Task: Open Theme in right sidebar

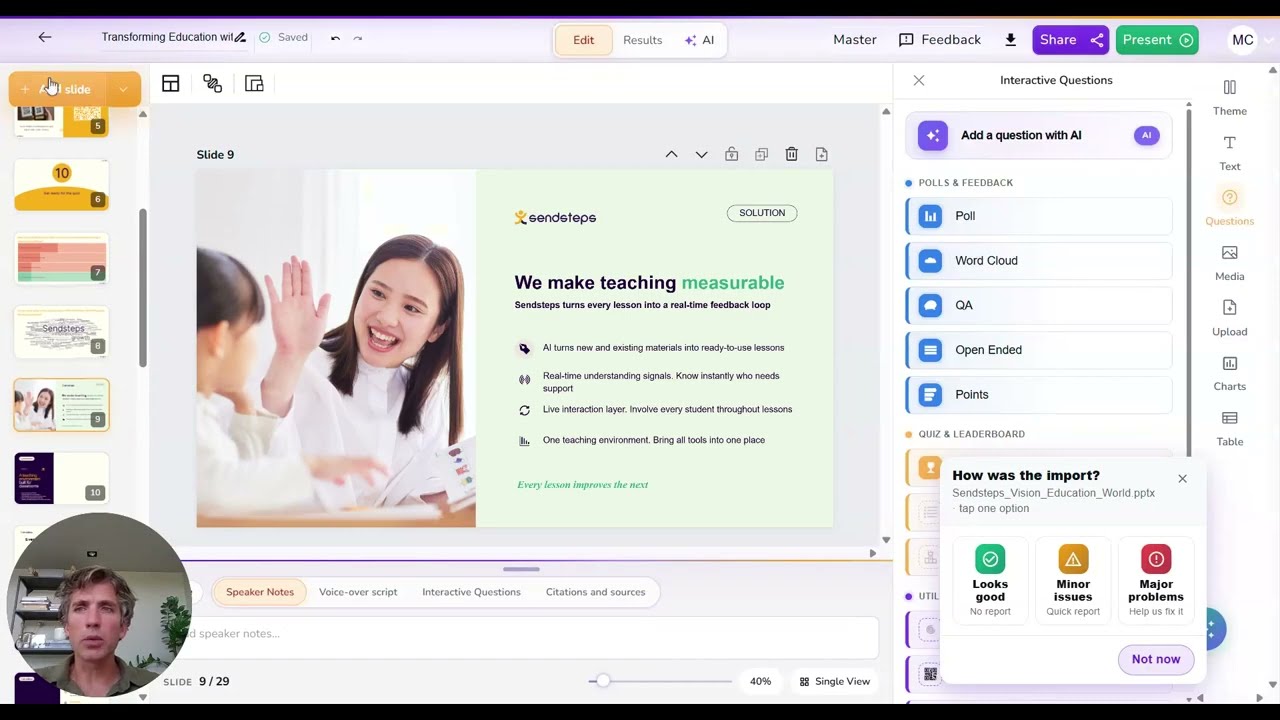Action: coord(1229,98)
